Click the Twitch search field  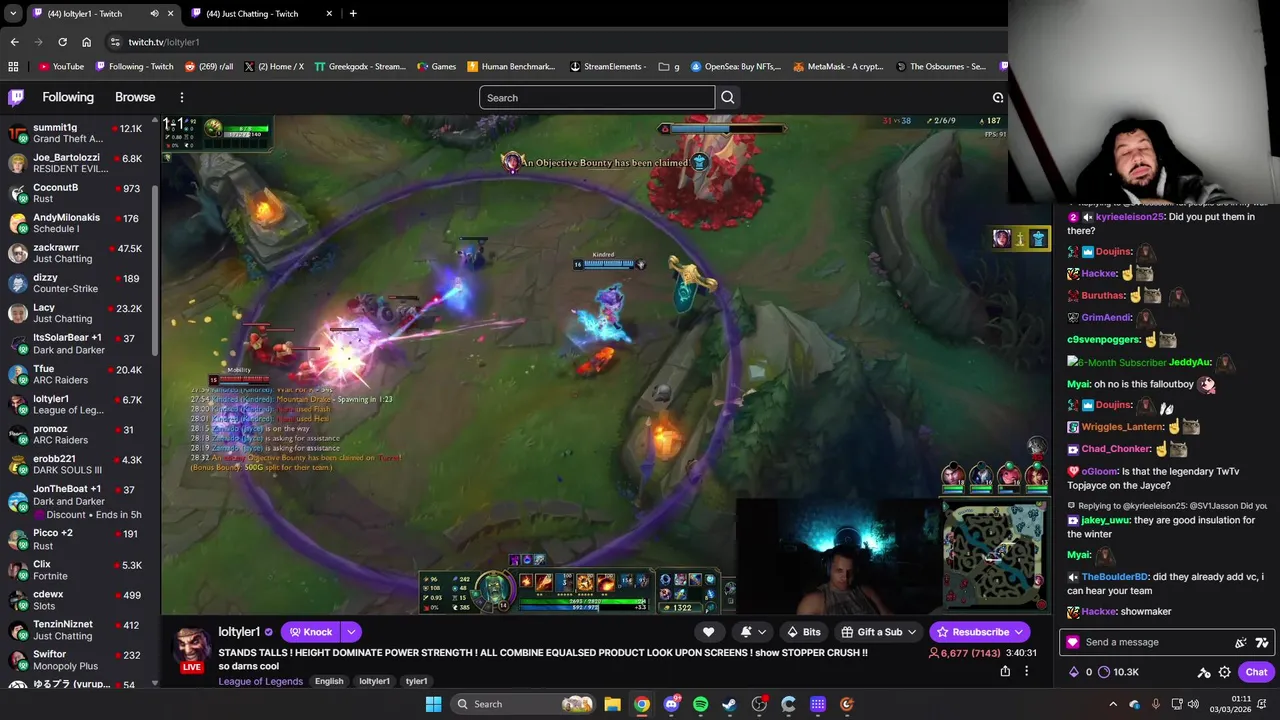tap(597, 97)
